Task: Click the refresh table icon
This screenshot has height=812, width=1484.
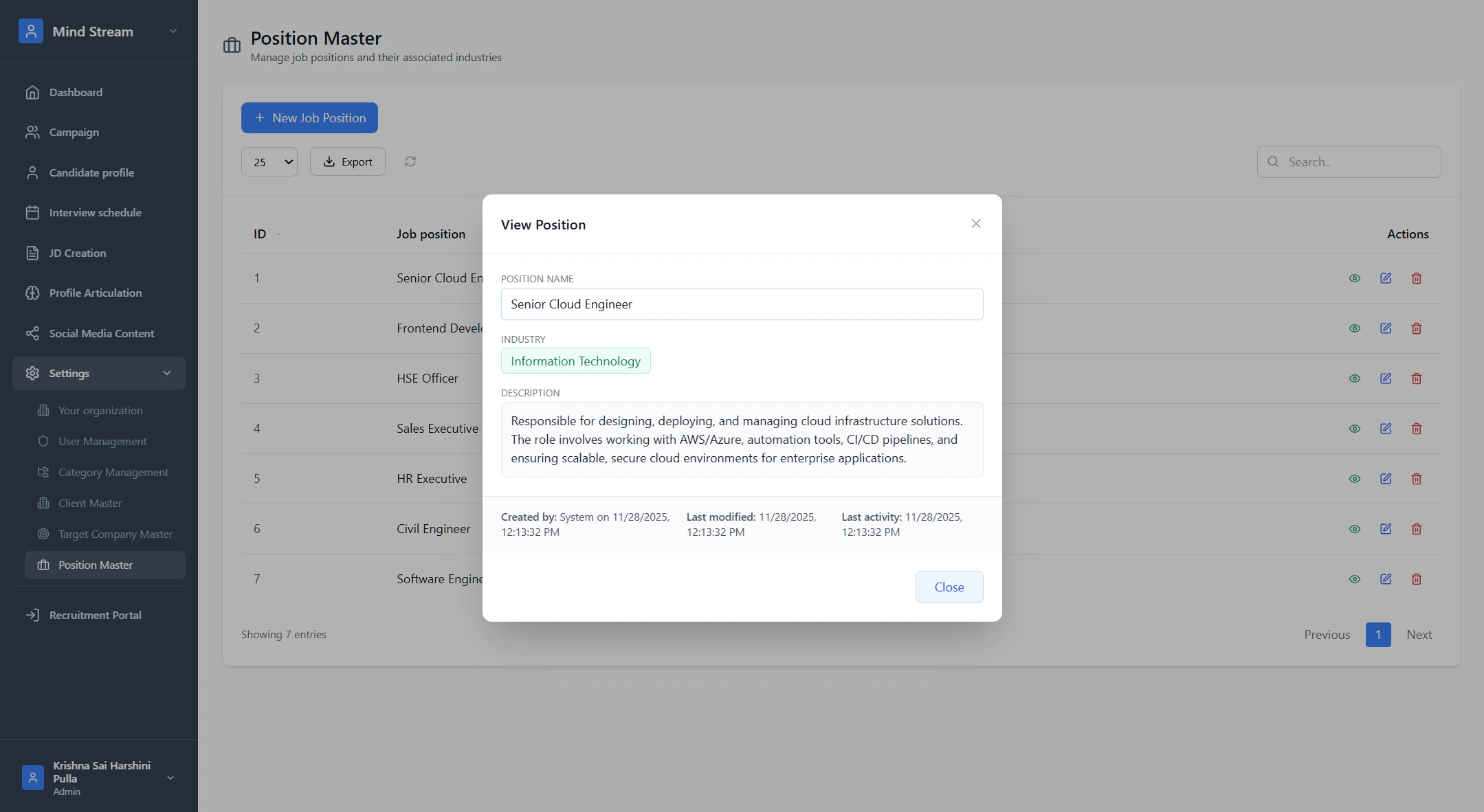Action: tap(410, 161)
